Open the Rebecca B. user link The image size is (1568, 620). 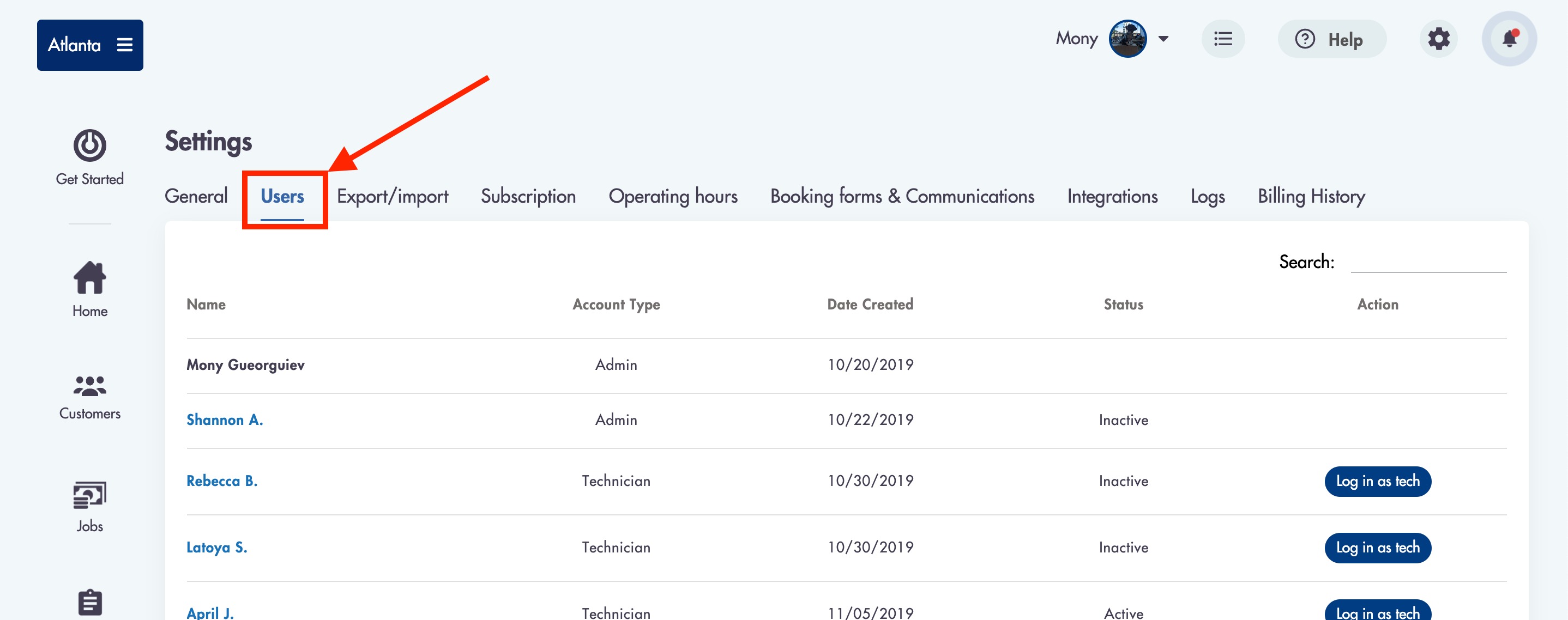pos(221,481)
